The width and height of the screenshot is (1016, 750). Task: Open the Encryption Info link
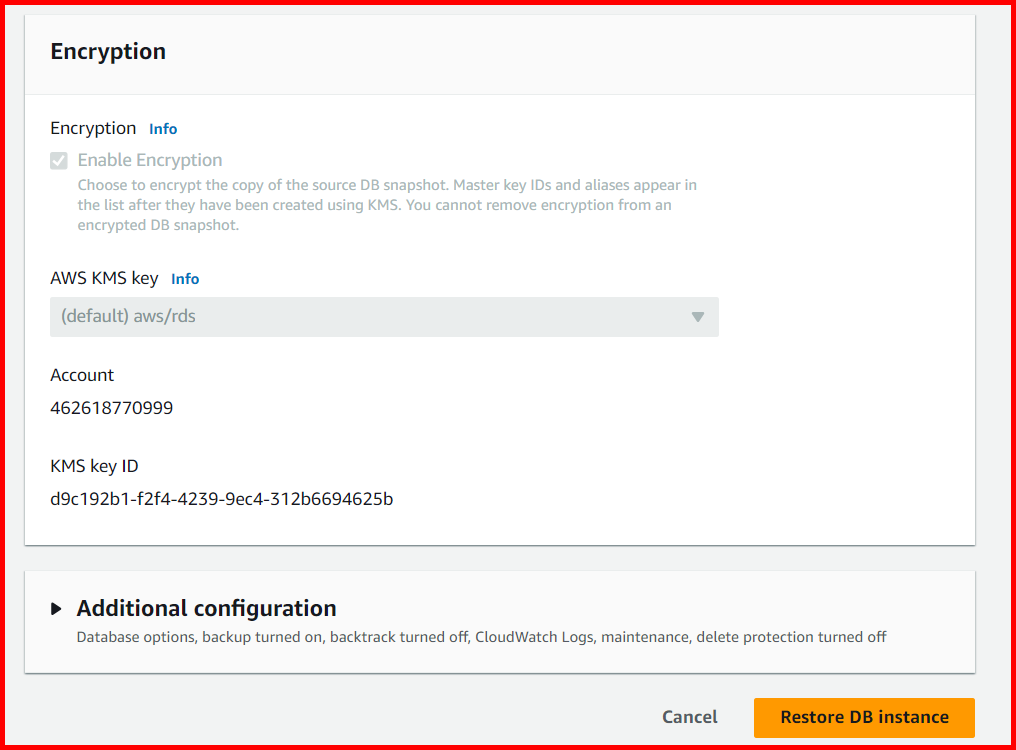(x=163, y=128)
